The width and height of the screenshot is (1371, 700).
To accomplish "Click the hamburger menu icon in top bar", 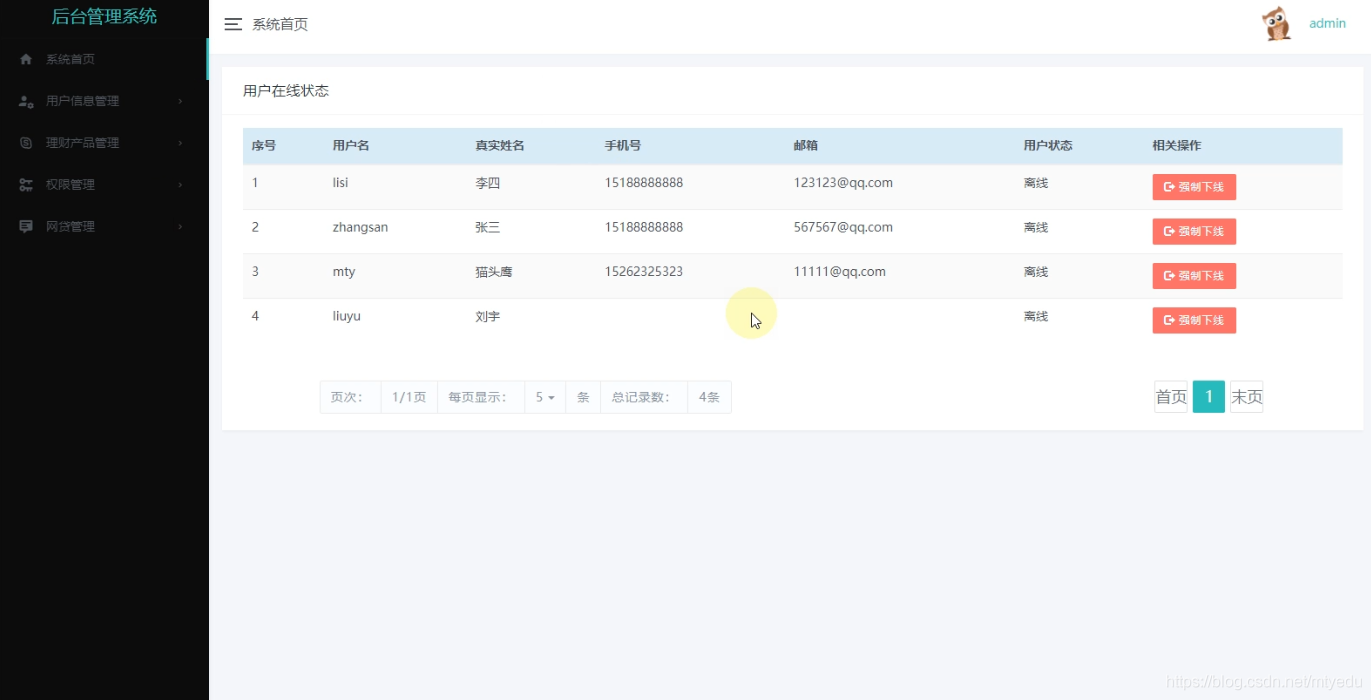I will (233, 24).
